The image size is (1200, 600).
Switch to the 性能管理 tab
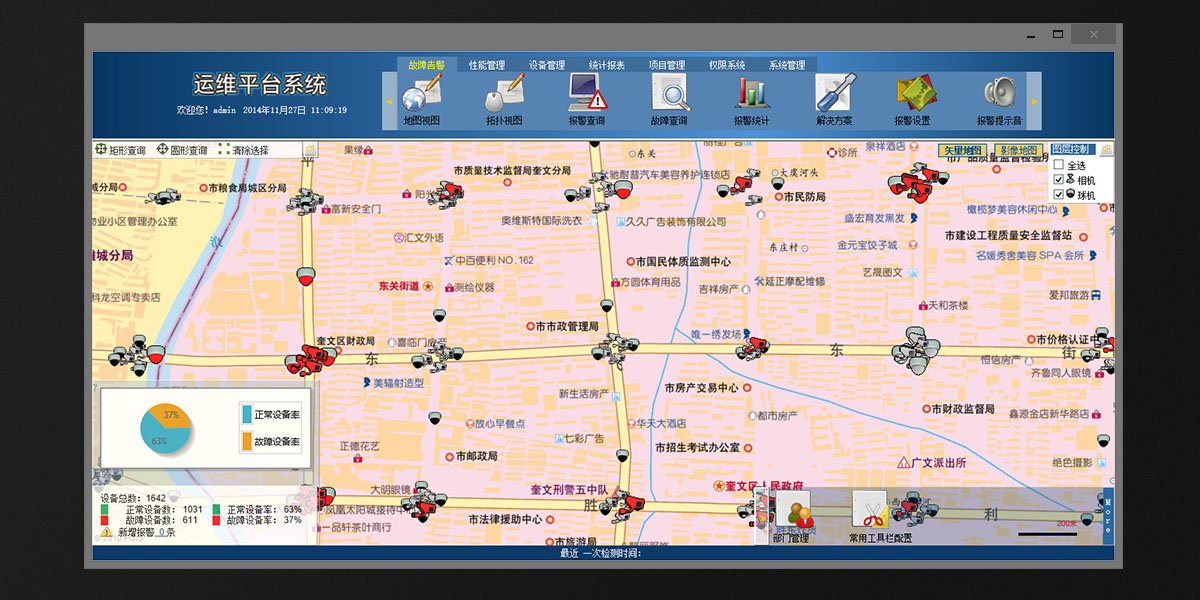point(487,65)
